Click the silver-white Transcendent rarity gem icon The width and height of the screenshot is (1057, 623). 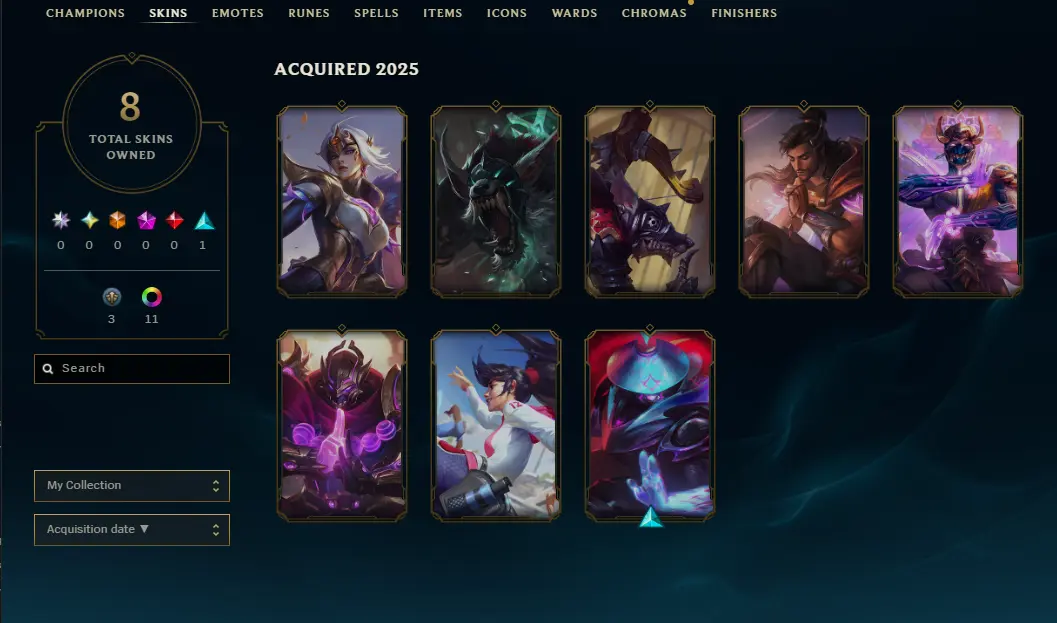[61, 220]
